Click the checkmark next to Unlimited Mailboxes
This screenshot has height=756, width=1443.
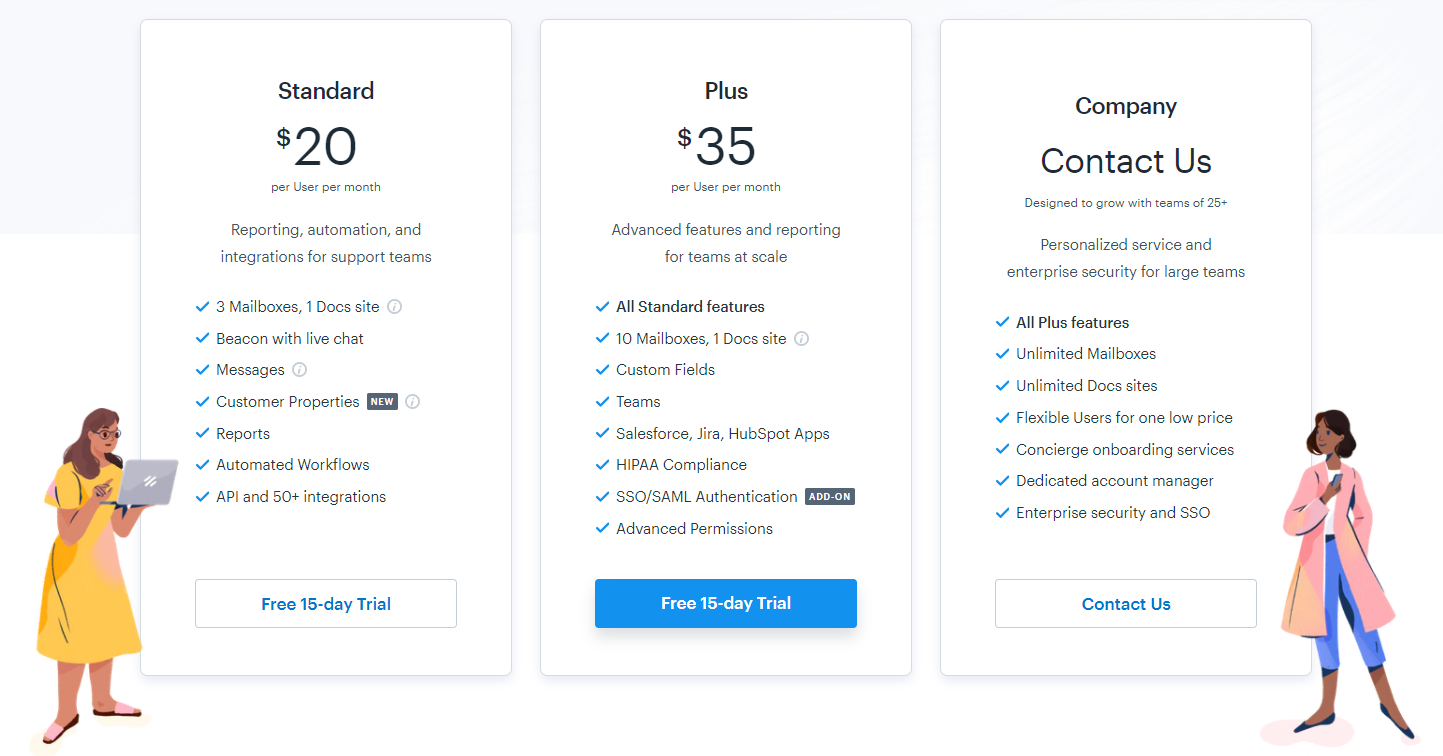point(1002,354)
